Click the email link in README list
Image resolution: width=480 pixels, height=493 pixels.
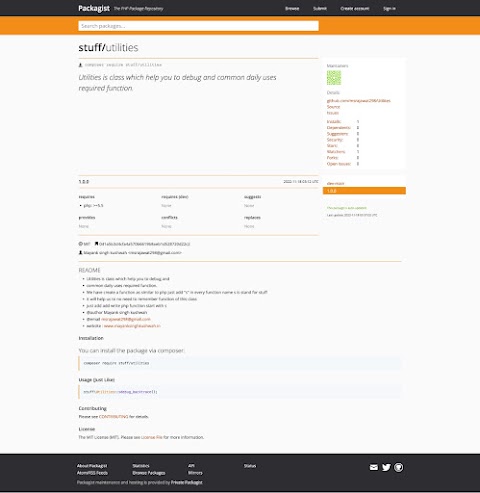[x=126, y=319]
